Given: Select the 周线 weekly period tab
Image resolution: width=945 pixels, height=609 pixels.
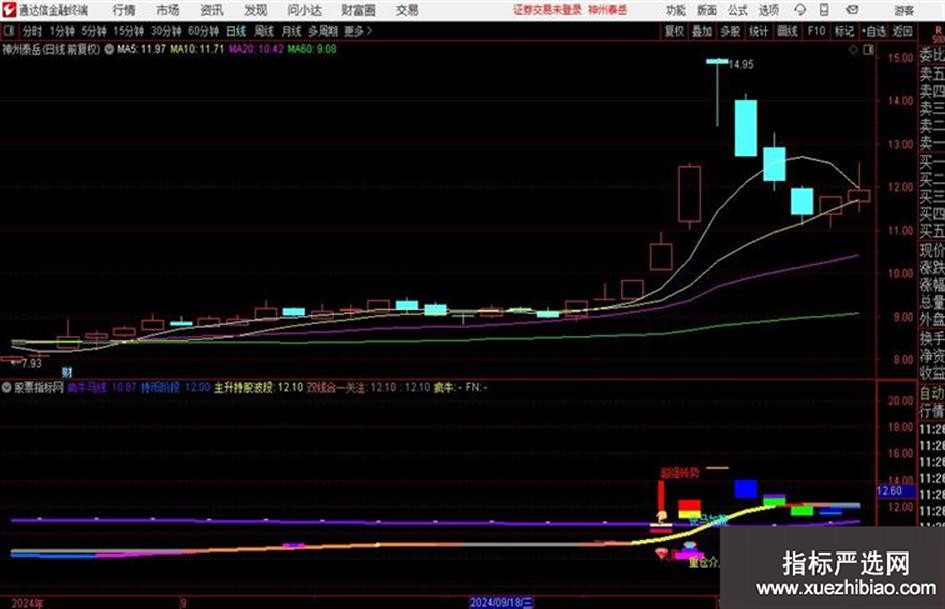Looking at the screenshot, I should tap(264, 31).
